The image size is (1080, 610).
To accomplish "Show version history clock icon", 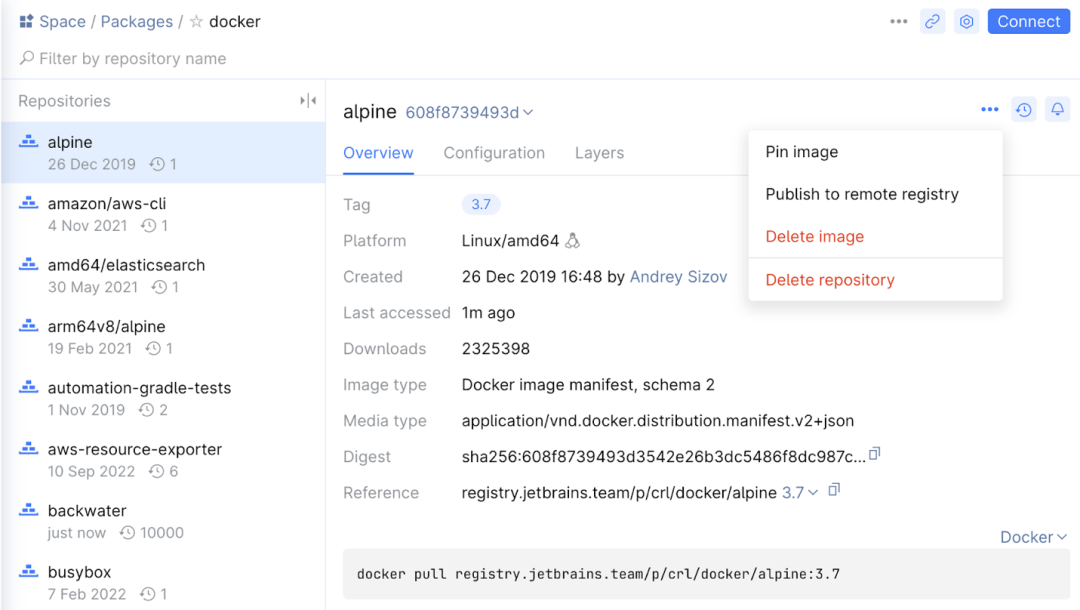I will click(x=1024, y=109).
